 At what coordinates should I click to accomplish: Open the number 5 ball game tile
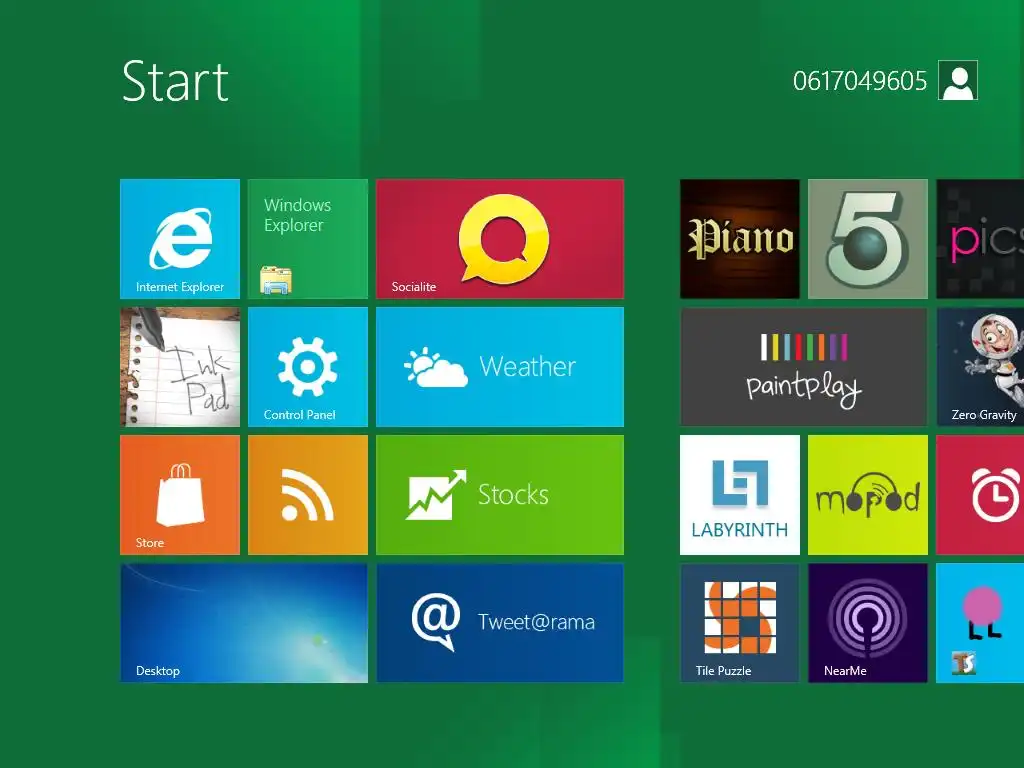coord(867,239)
